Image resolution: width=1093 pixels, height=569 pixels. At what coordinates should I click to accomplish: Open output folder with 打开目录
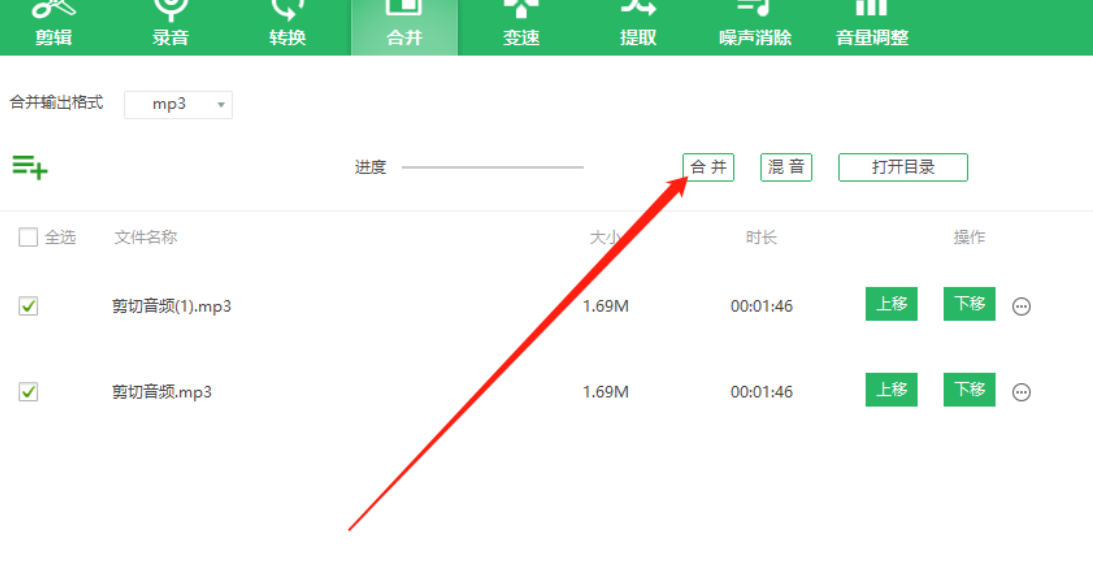pos(903,167)
